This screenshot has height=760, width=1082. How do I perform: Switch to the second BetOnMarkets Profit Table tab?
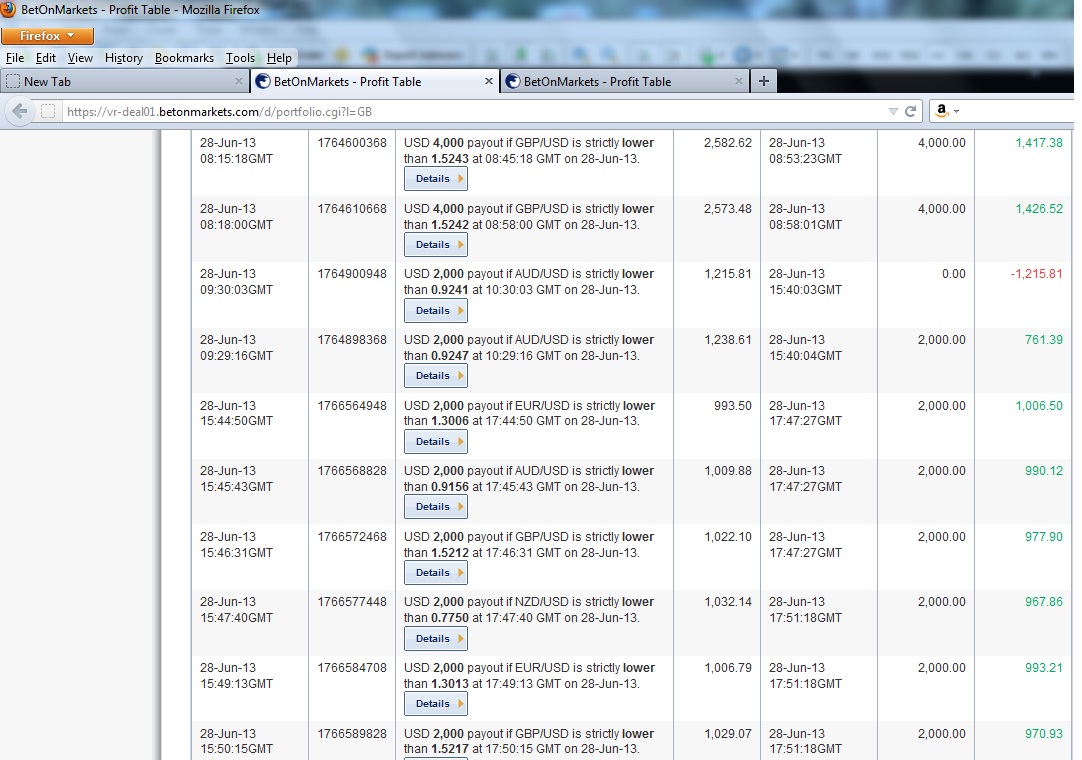[624, 81]
